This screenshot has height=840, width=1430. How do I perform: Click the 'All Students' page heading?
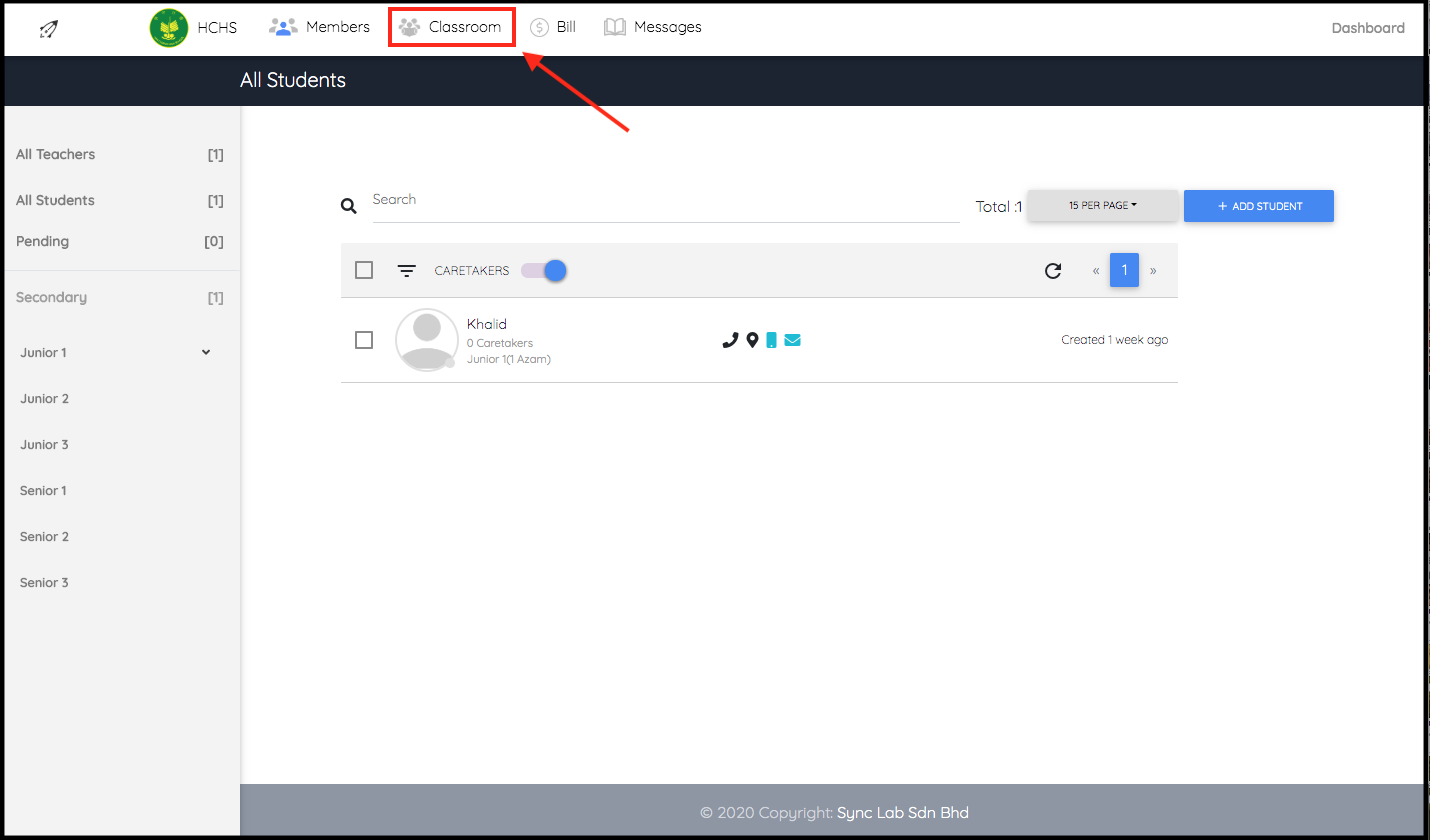click(x=293, y=80)
